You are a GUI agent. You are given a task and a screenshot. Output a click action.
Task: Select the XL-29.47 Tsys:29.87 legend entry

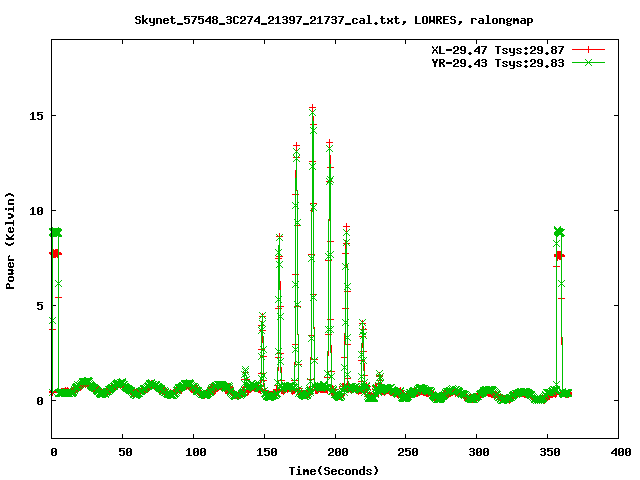click(498, 50)
